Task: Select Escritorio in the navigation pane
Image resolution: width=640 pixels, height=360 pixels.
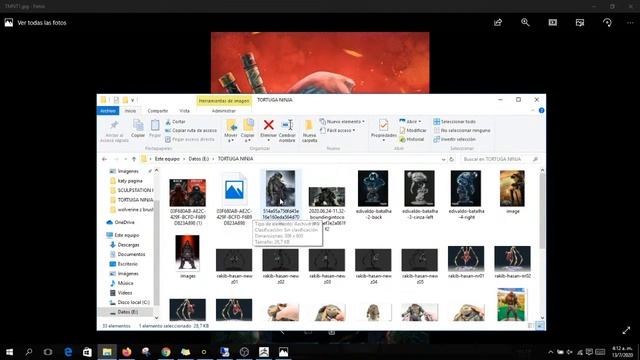Action: pyautogui.click(x=128, y=264)
